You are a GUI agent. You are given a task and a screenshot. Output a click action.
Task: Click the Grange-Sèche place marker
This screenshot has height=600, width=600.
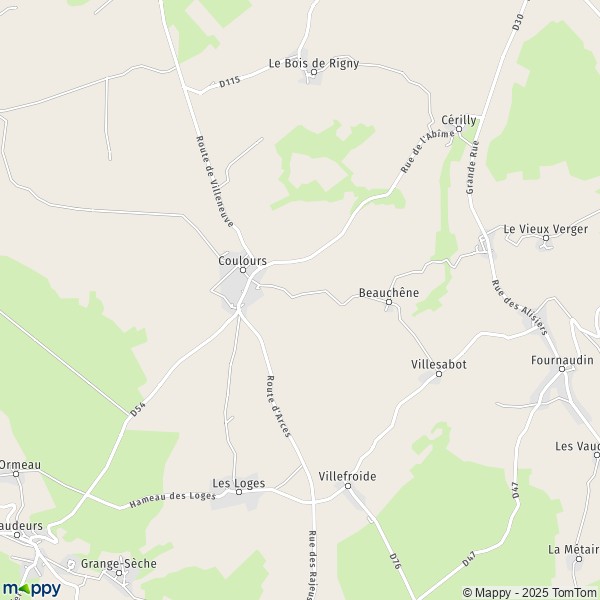point(119,573)
